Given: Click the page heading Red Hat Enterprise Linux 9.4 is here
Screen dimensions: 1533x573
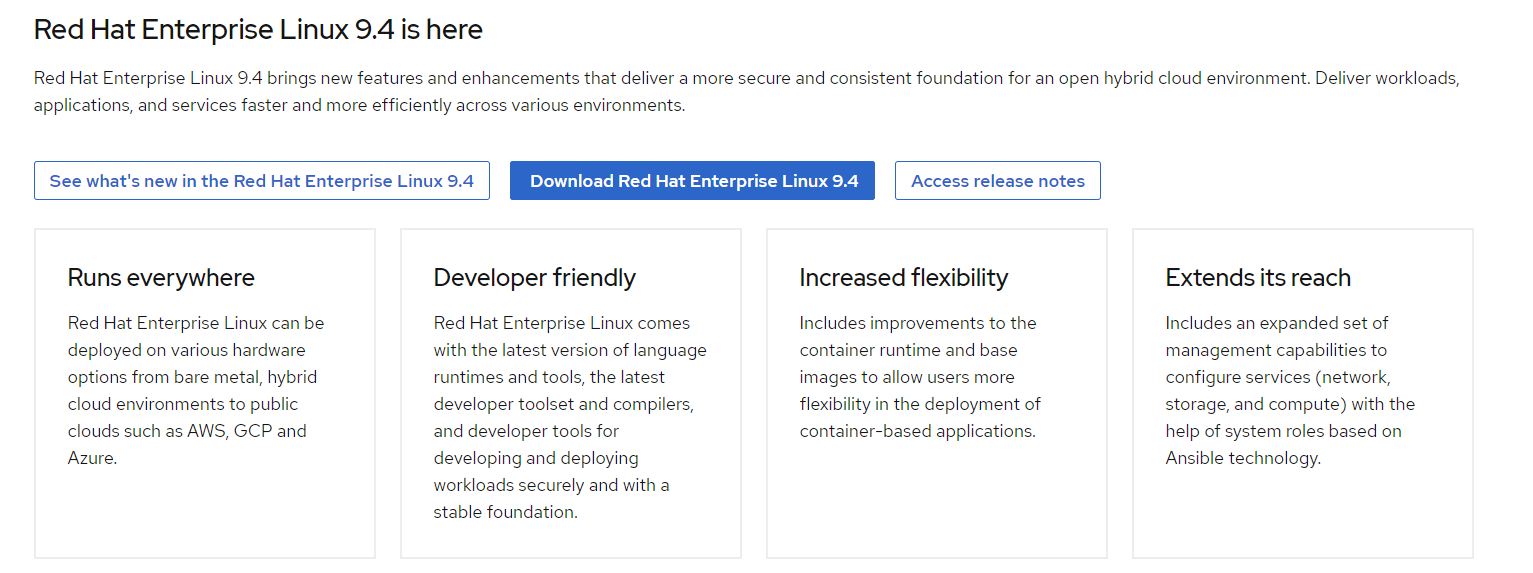Looking at the screenshot, I should pos(258,30).
